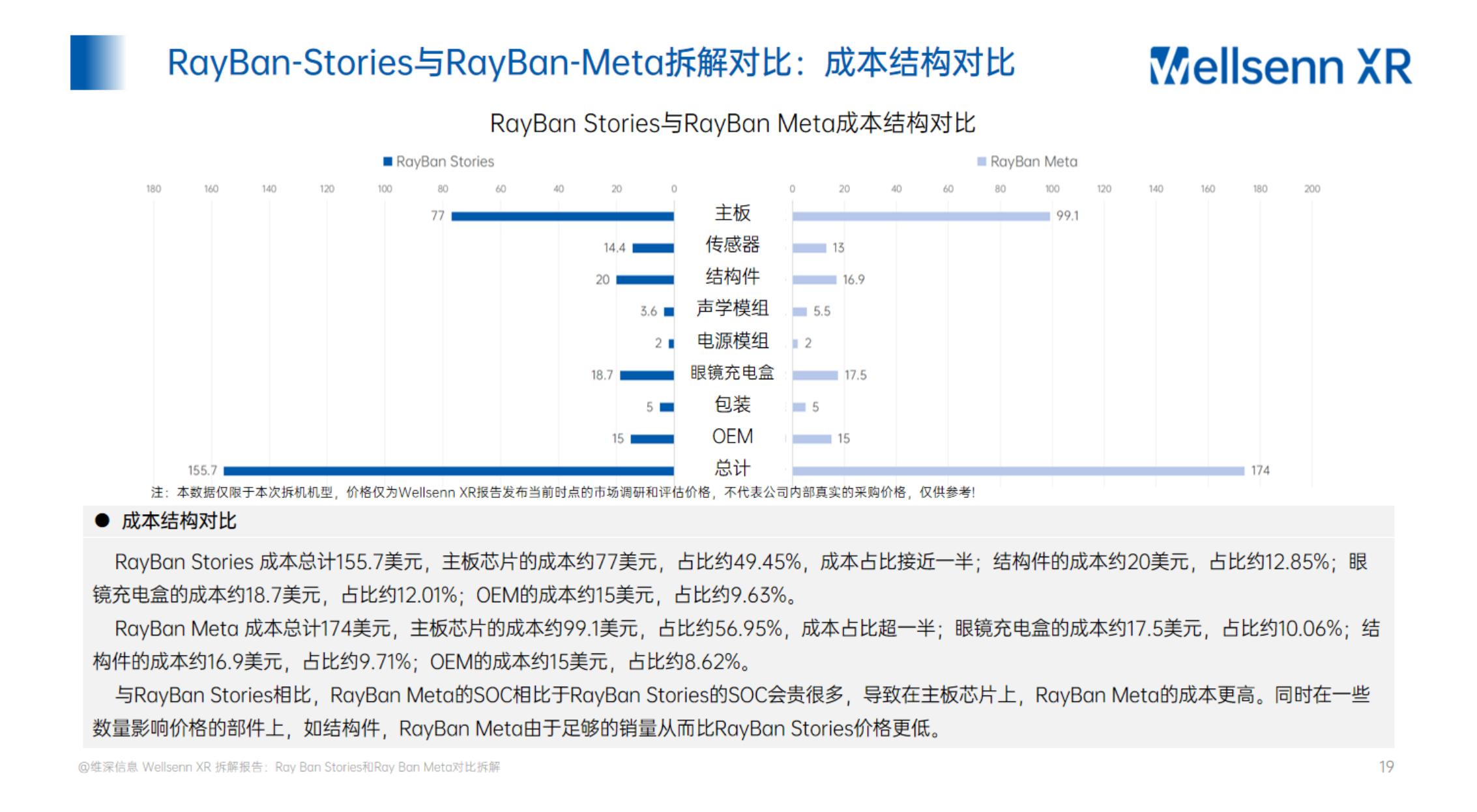
Task: Select the RayBan Stories 主板 bar valued 77
Action: [563, 216]
